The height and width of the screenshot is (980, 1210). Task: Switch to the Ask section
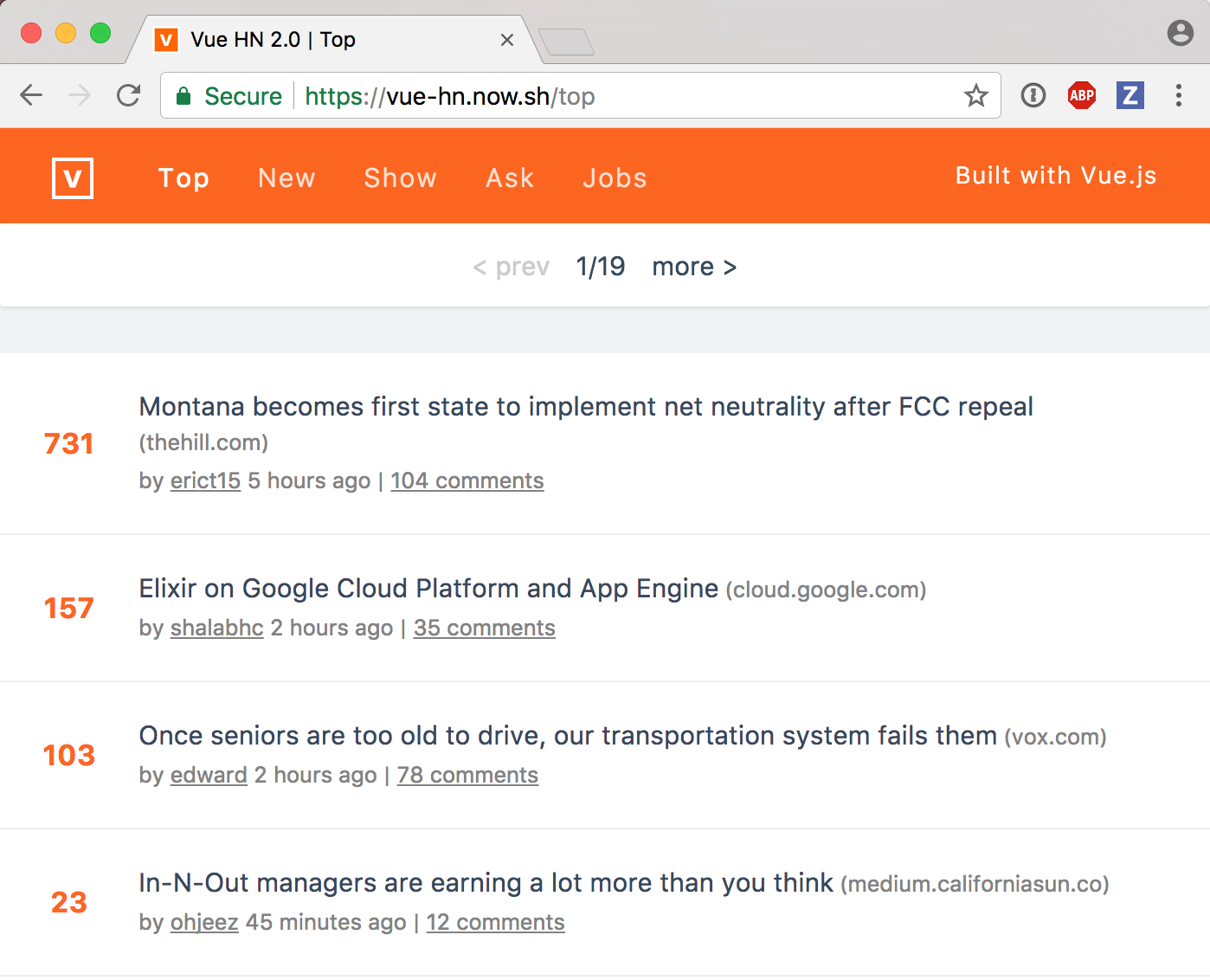click(510, 177)
